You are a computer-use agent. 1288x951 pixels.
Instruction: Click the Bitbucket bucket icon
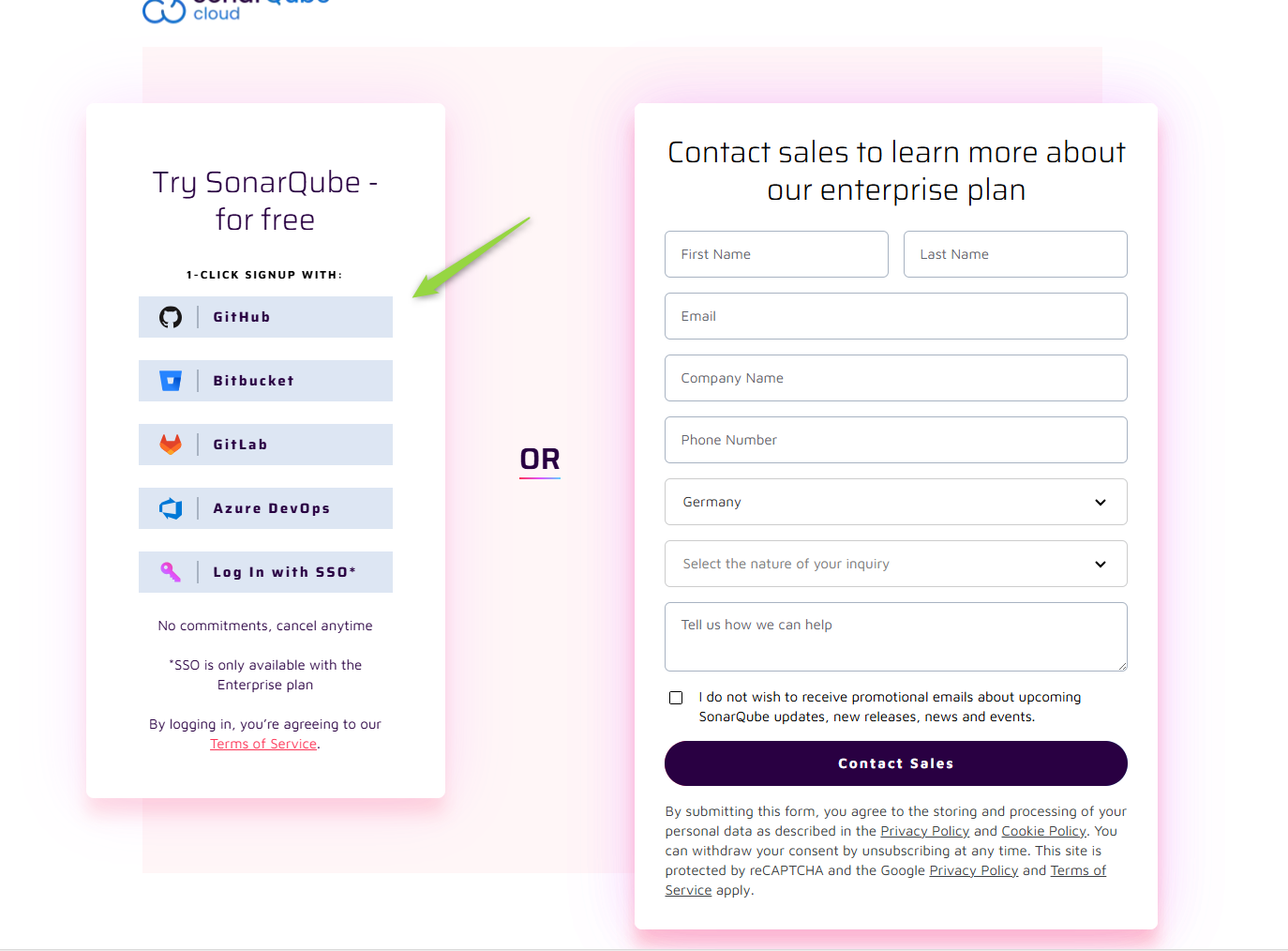click(x=171, y=381)
